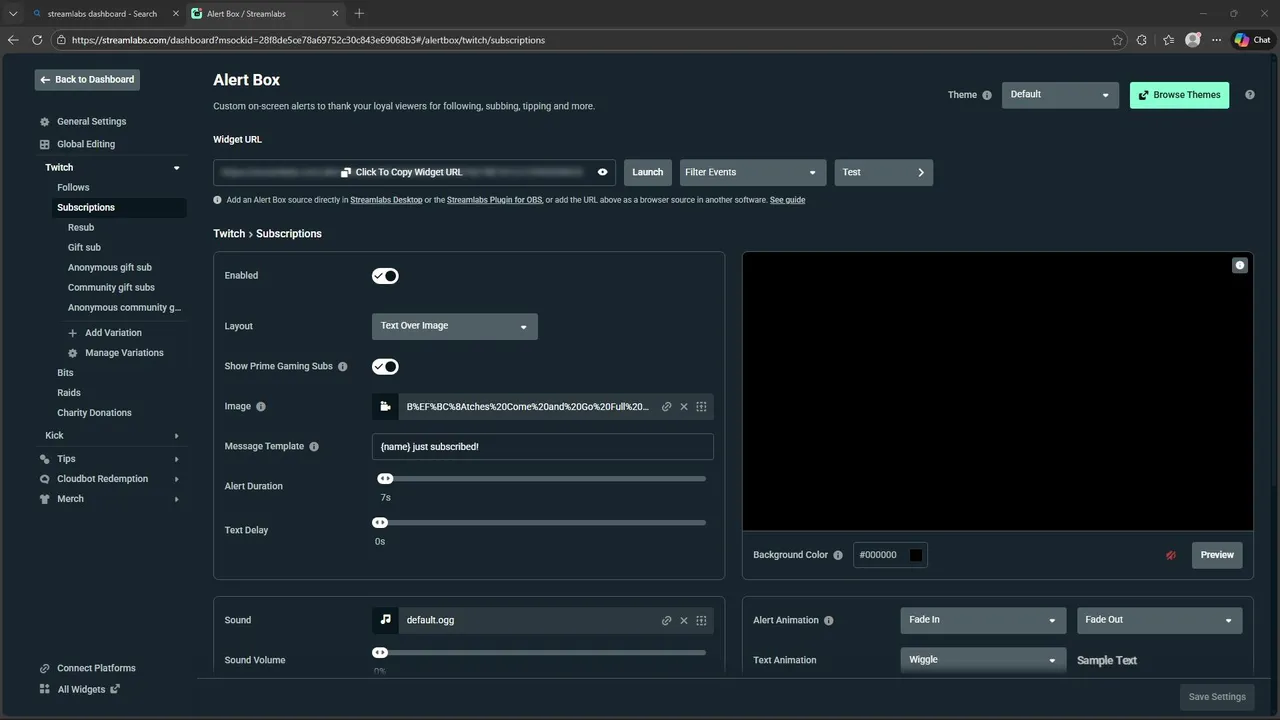This screenshot has height=720, width=1280.
Task: Click the Sound field link icon
Action: click(667, 621)
